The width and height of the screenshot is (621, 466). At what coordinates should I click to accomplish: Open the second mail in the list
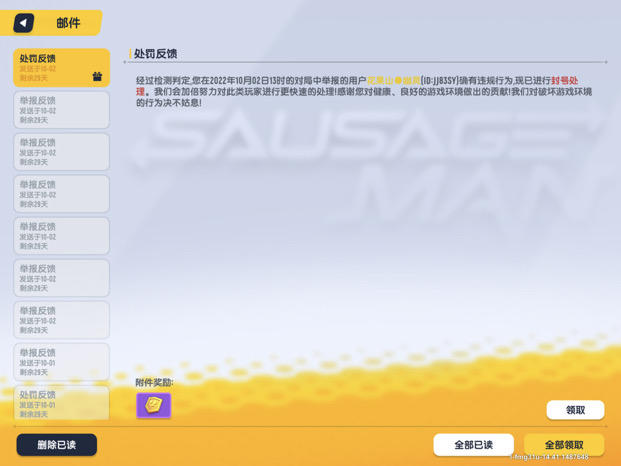click(61, 110)
